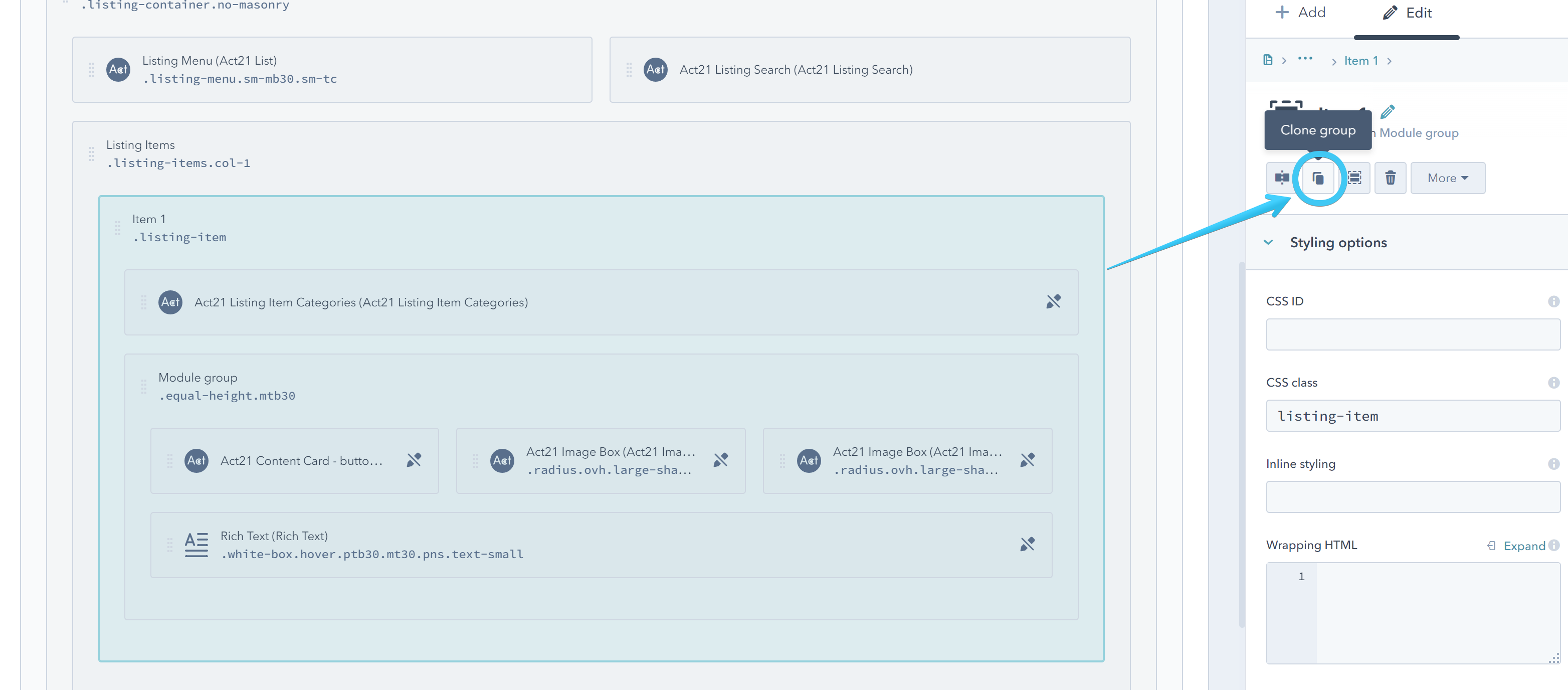Viewport: 1568px width, 690px height.
Task: Click the group modules dashed-box icon
Action: coord(1354,178)
